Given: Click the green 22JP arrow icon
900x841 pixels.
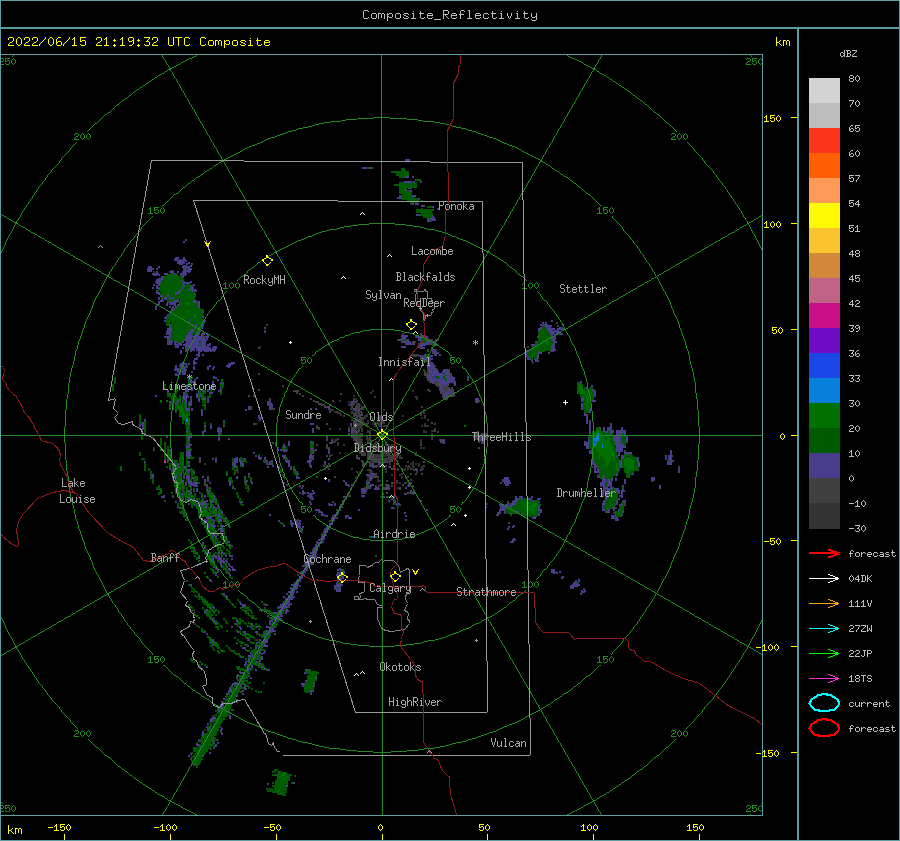Looking at the screenshot, I should 824,653.
